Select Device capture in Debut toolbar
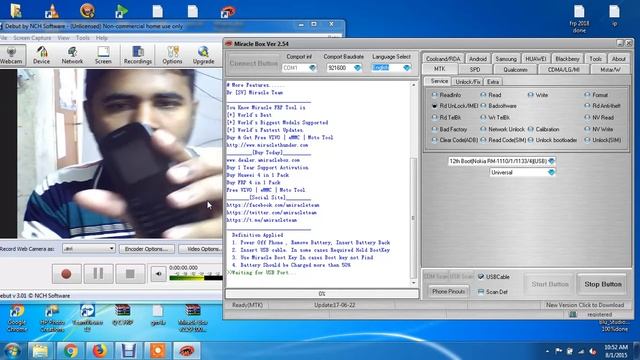This screenshot has height=360, width=640. [x=41, y=55]
